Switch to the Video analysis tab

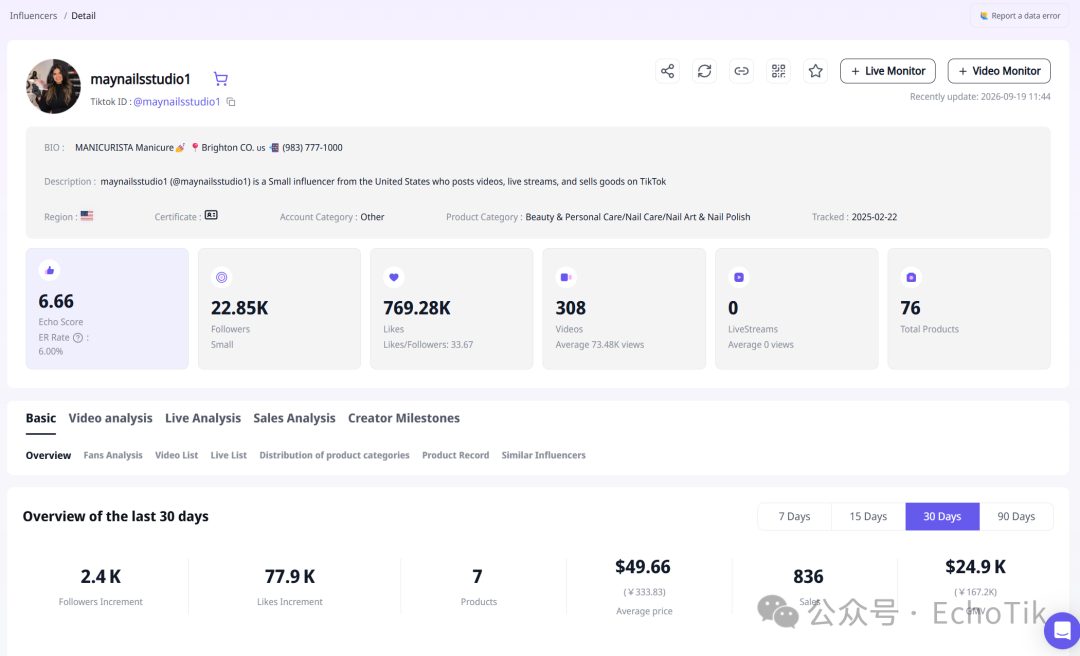(110, 418)
